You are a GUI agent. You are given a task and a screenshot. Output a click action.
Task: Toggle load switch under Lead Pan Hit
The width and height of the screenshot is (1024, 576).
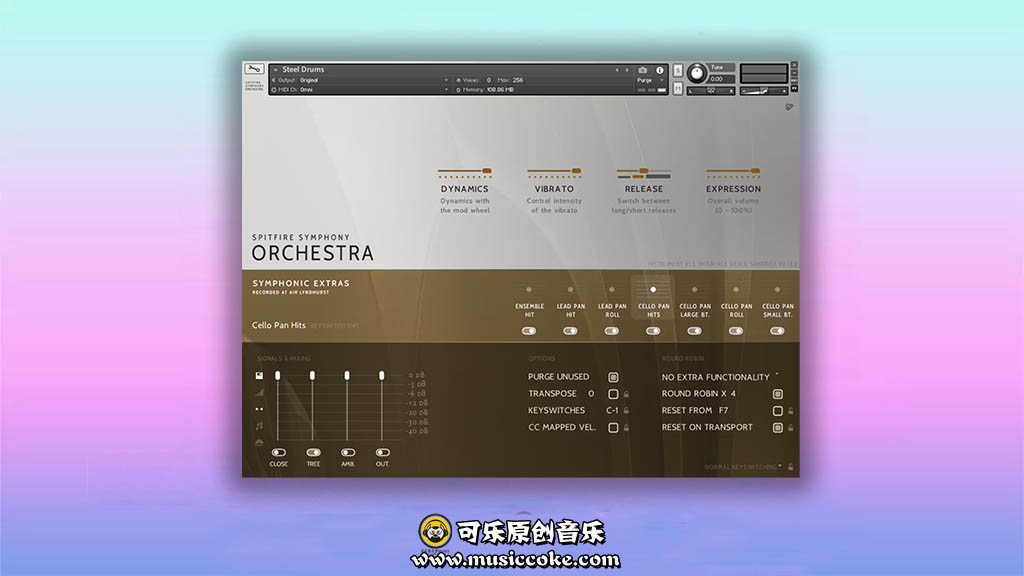(x=570, y=331)
